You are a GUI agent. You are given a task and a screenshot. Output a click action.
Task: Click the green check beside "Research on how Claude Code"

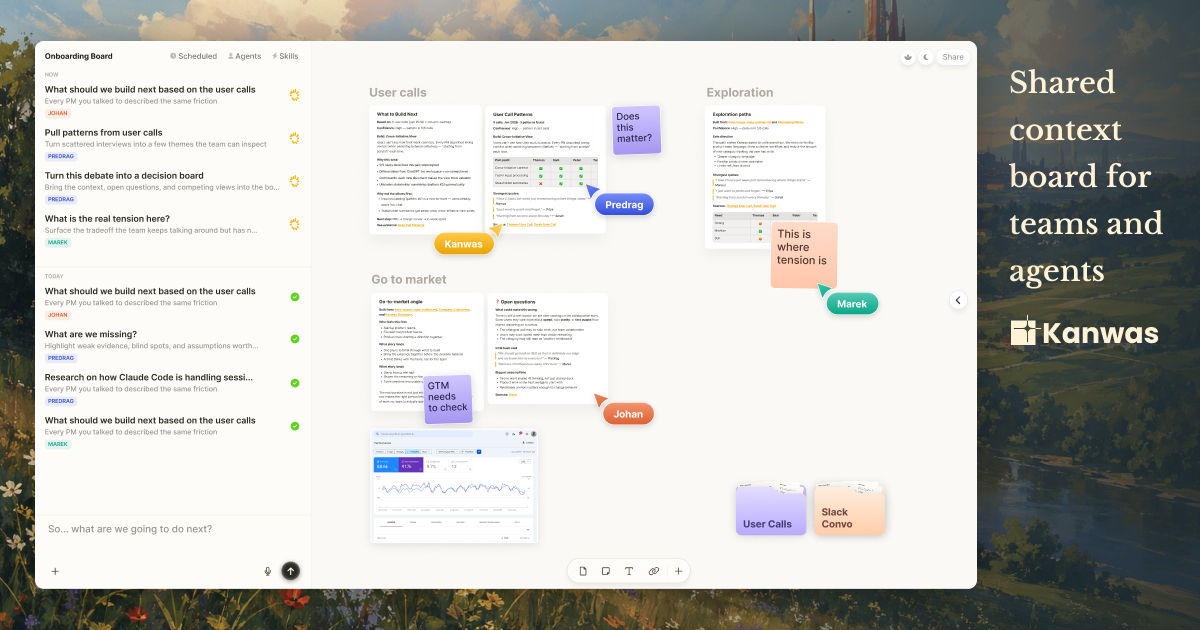click(294, 383)
